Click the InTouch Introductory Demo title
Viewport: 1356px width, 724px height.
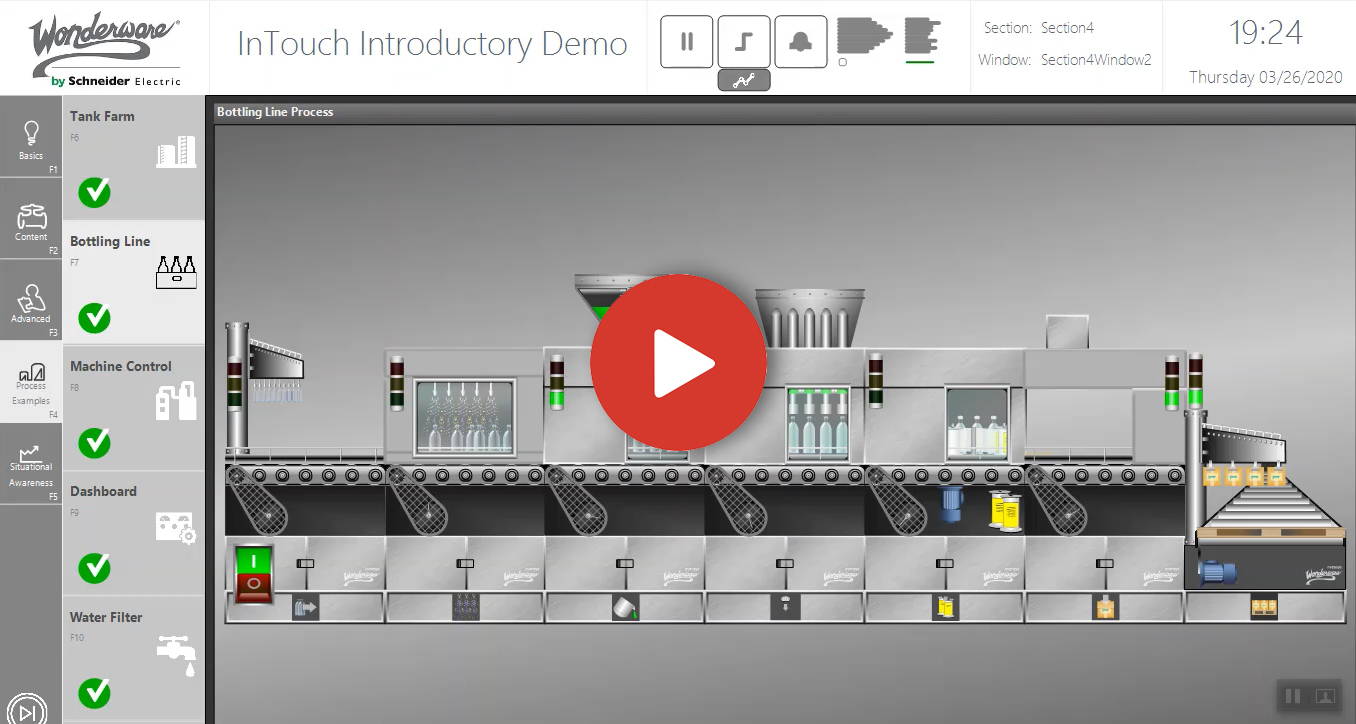[432, 44]
